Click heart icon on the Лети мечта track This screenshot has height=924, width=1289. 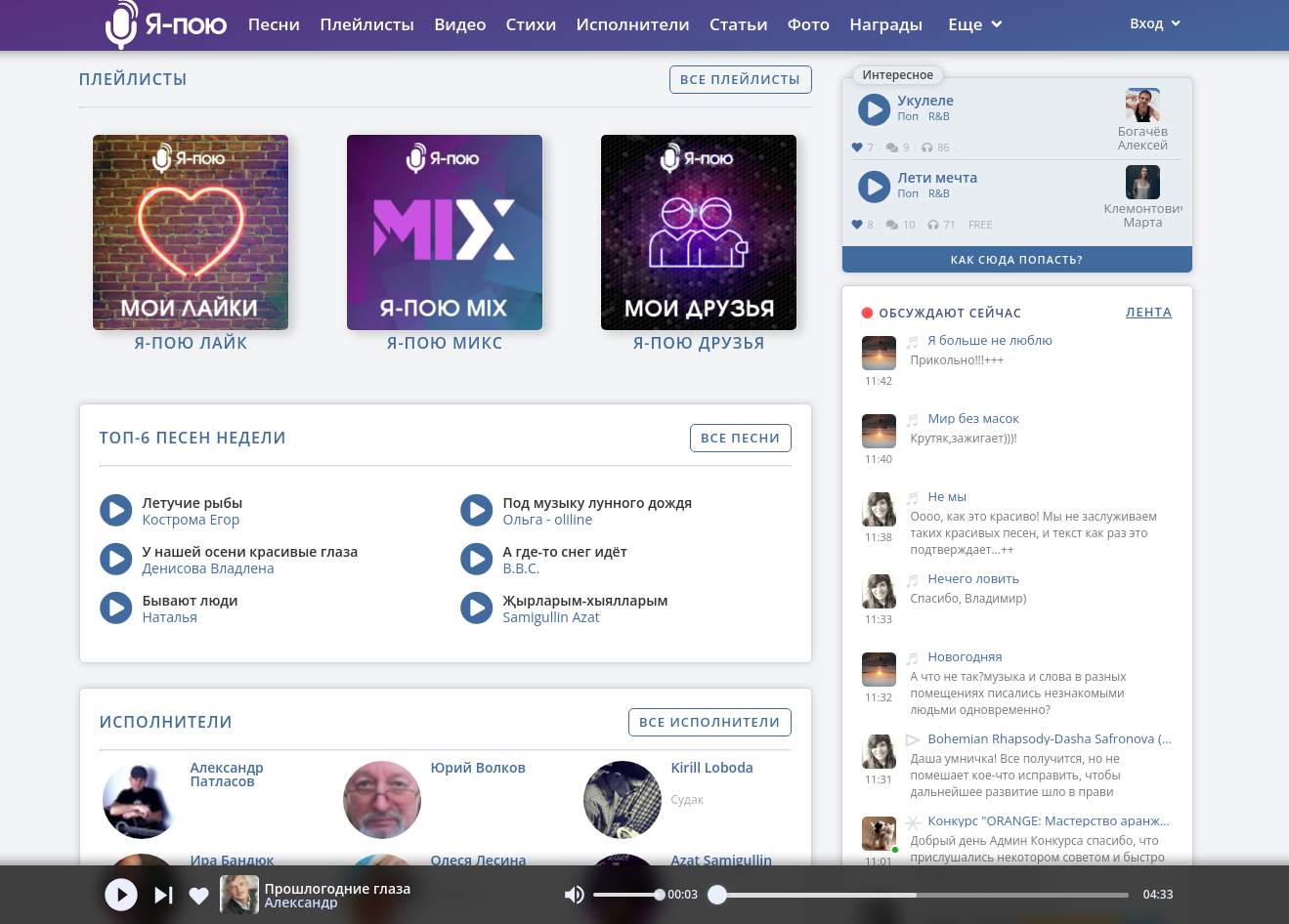[857, 225]
